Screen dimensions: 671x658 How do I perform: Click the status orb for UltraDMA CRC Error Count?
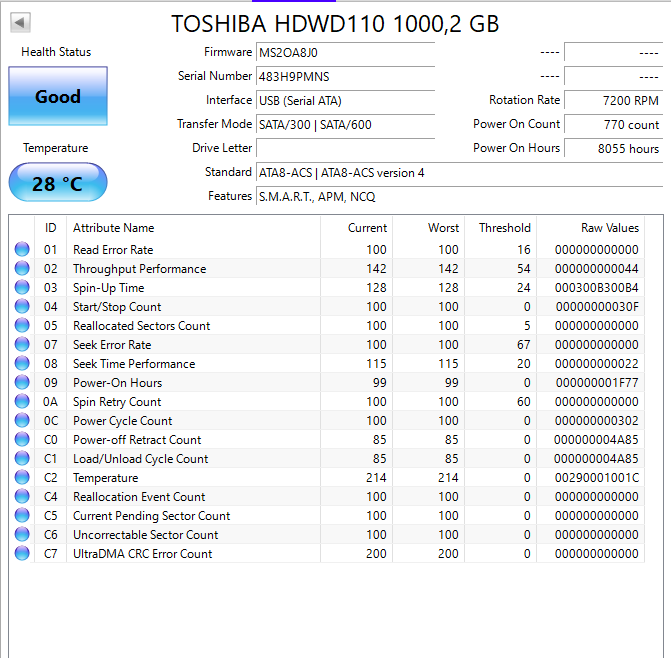(22, 554)
